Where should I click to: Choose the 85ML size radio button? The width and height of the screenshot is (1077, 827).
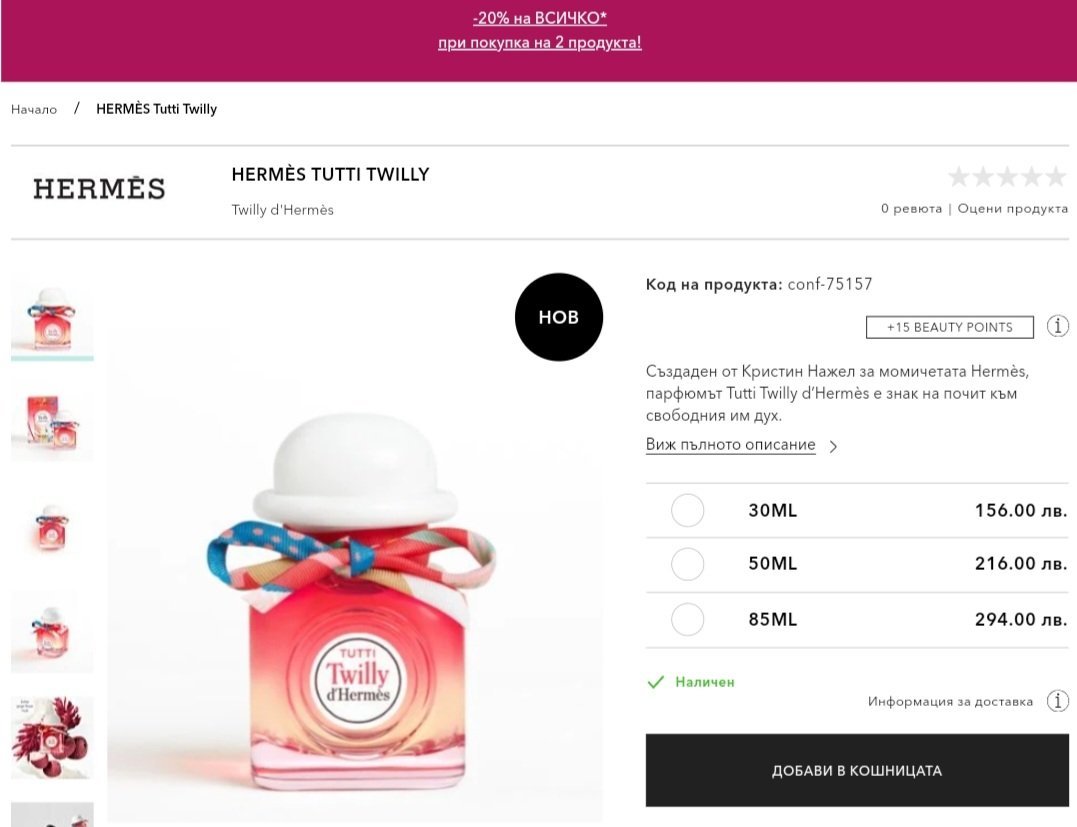coord(688,620)
